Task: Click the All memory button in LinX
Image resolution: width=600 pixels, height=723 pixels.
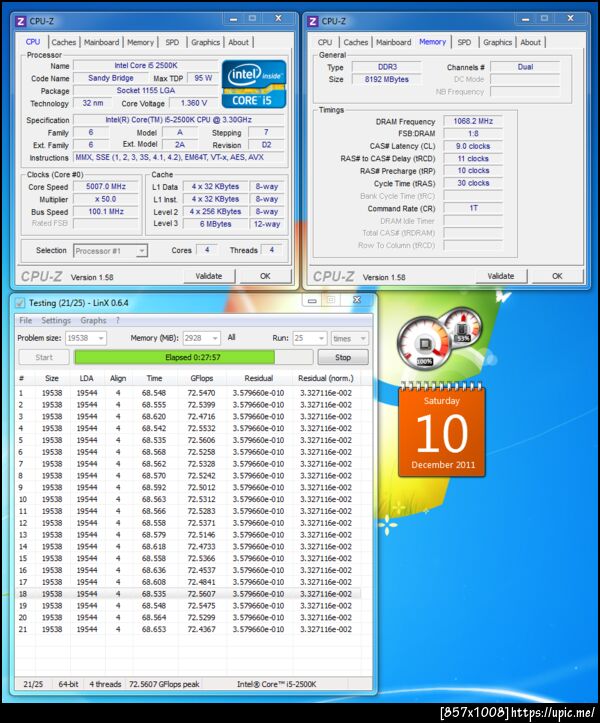Action: point(232,338)
